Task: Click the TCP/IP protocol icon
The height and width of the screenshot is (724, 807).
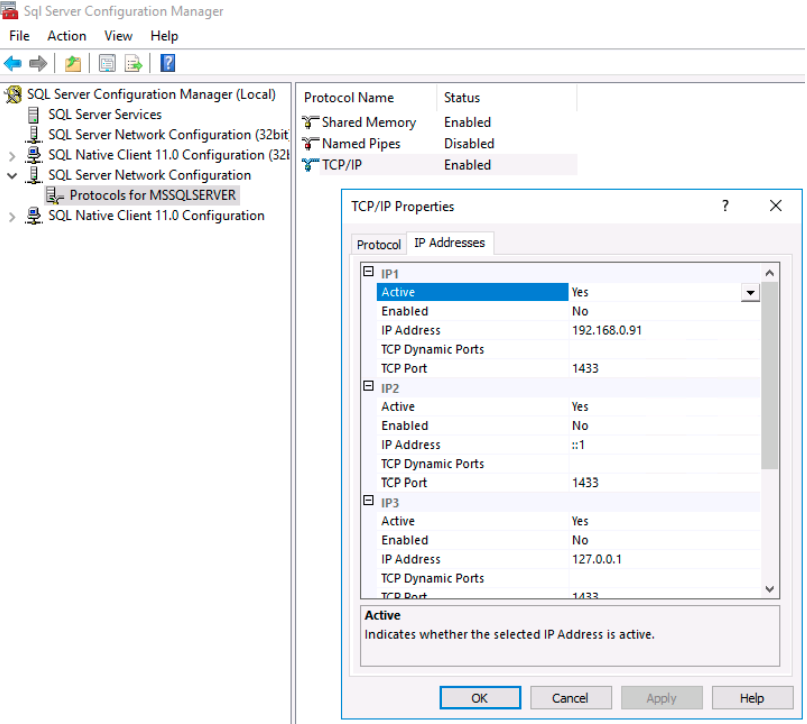Action: [x=310, y=165]
